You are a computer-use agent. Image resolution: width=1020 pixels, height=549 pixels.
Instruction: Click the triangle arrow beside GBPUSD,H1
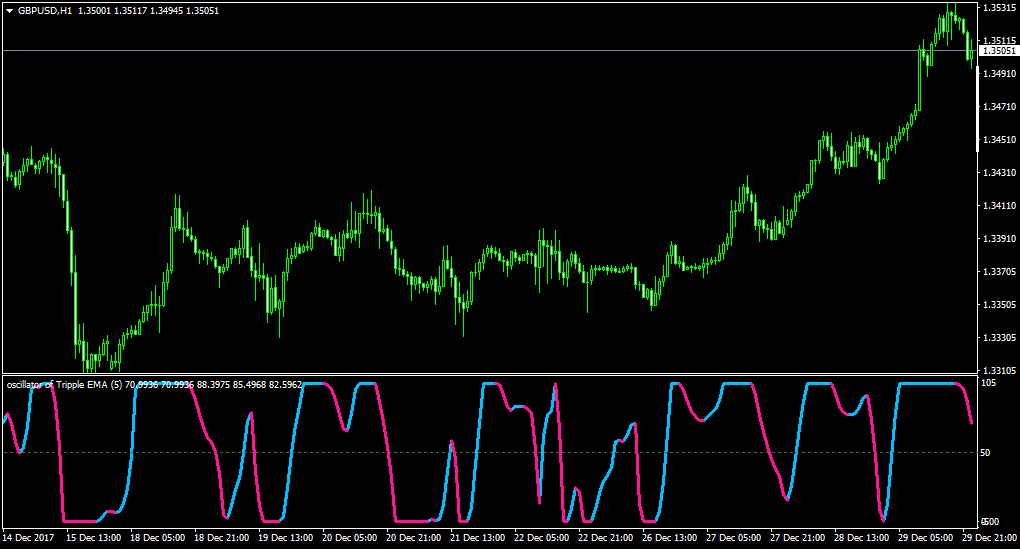[x=10, y=11]
